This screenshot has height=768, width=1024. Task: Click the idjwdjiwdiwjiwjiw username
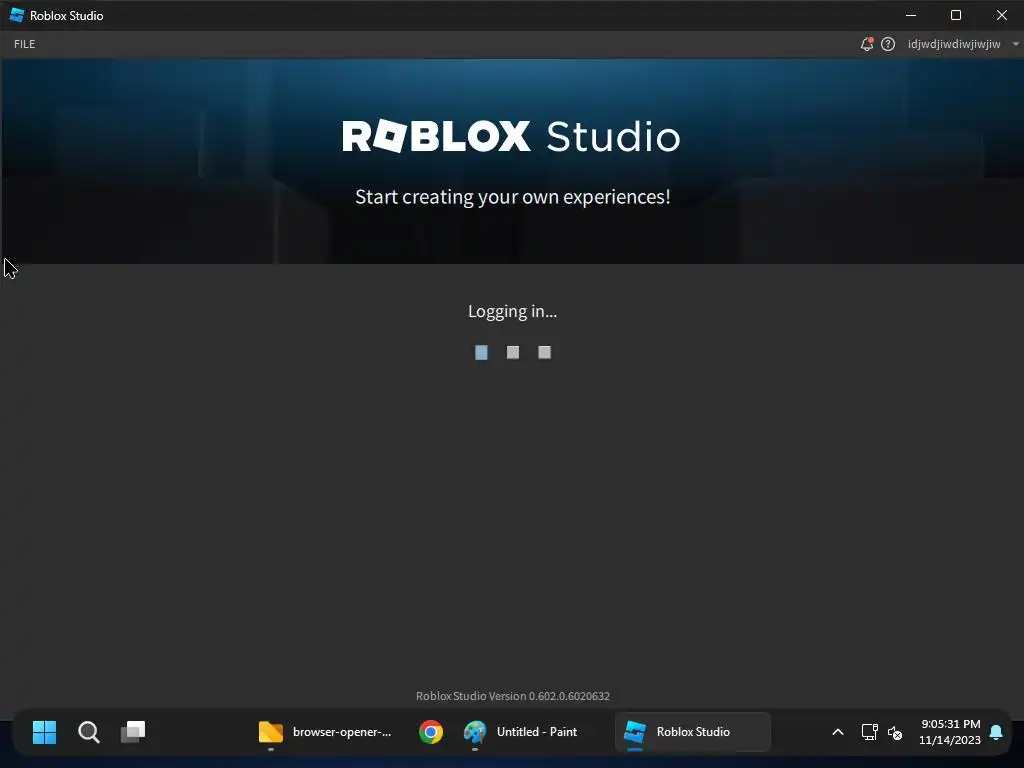click(953, 44)
